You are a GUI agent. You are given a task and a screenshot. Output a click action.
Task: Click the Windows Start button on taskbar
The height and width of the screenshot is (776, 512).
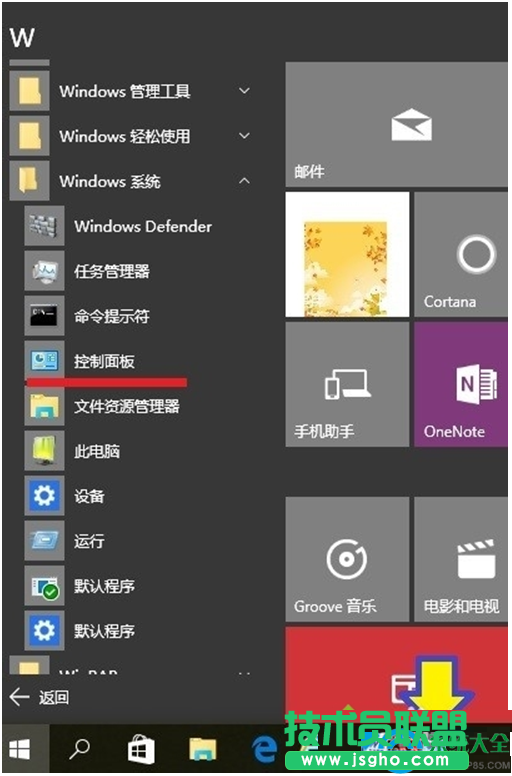21,749
